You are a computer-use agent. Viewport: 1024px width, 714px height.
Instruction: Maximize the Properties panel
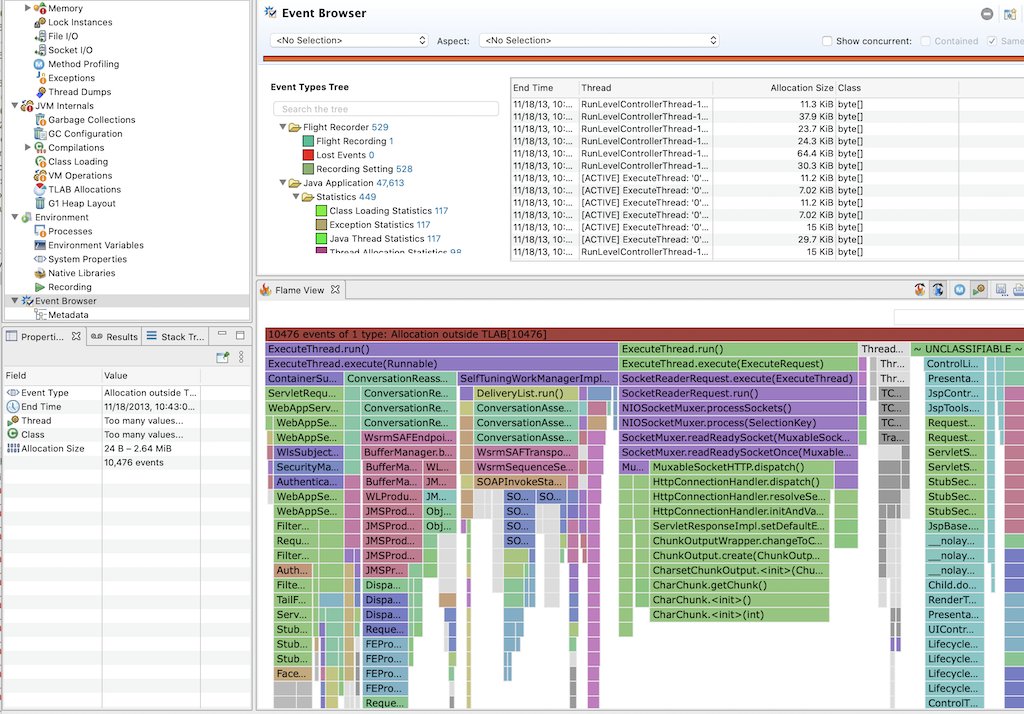[240, 335]
